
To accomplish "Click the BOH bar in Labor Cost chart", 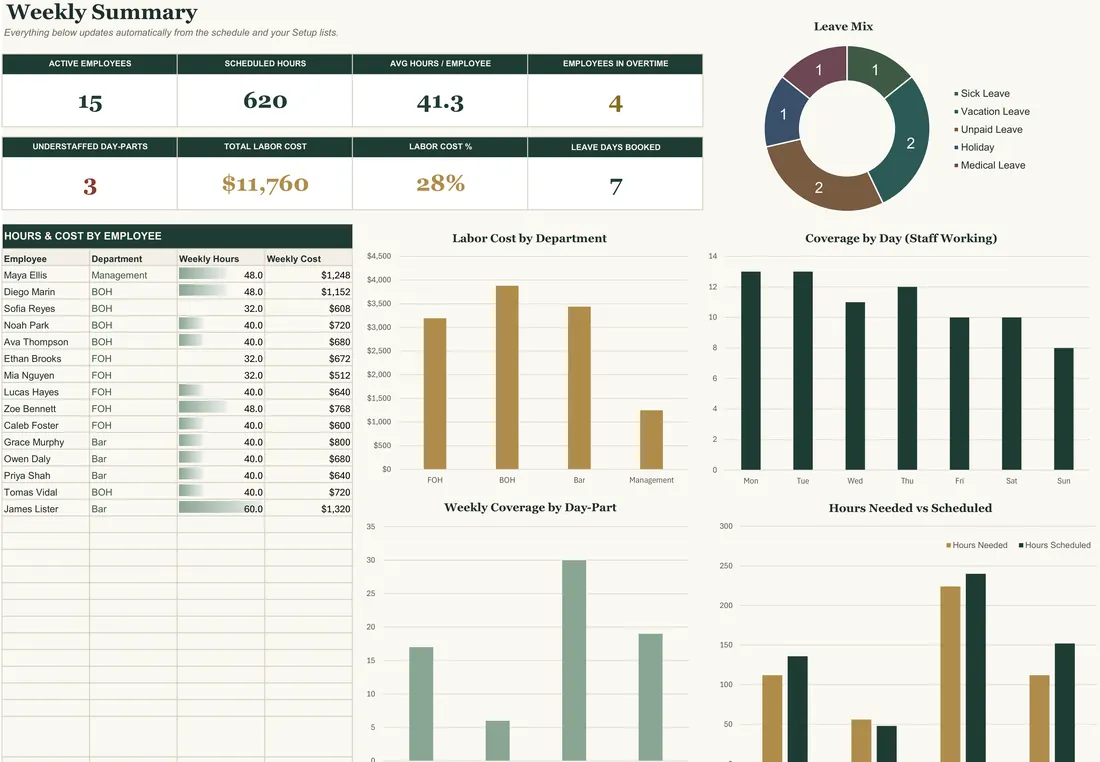I will click(507, 377).
